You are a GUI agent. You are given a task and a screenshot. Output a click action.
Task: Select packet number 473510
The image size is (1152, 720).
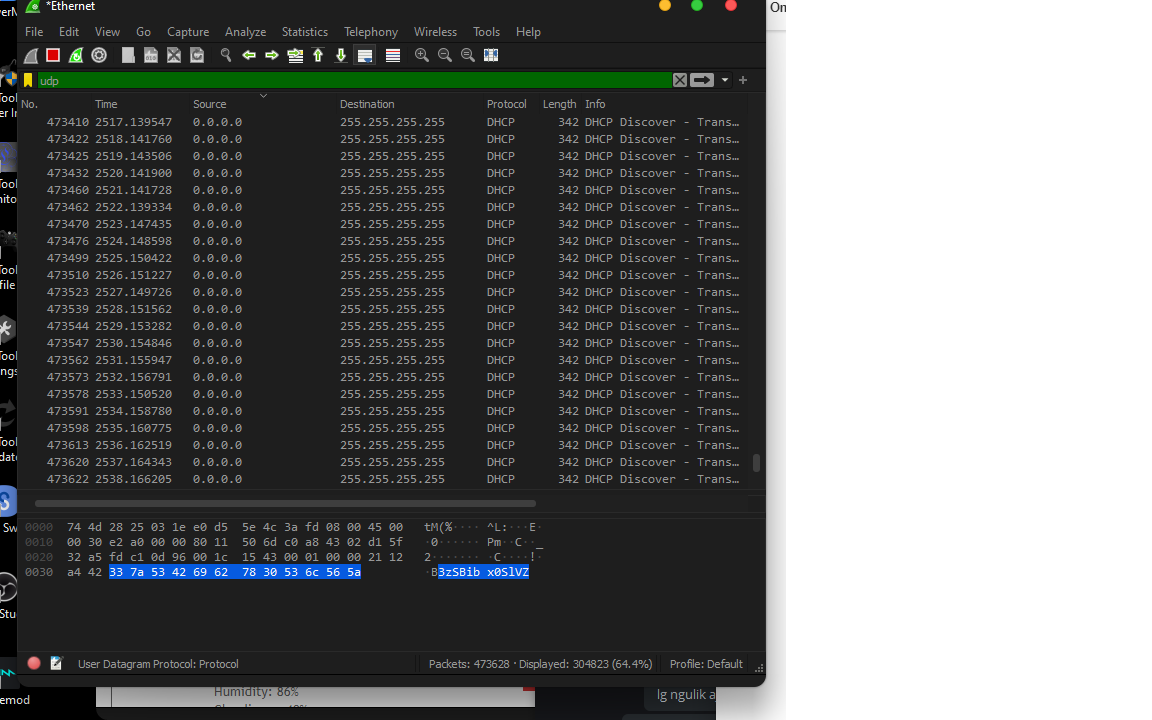pos(382,275)
